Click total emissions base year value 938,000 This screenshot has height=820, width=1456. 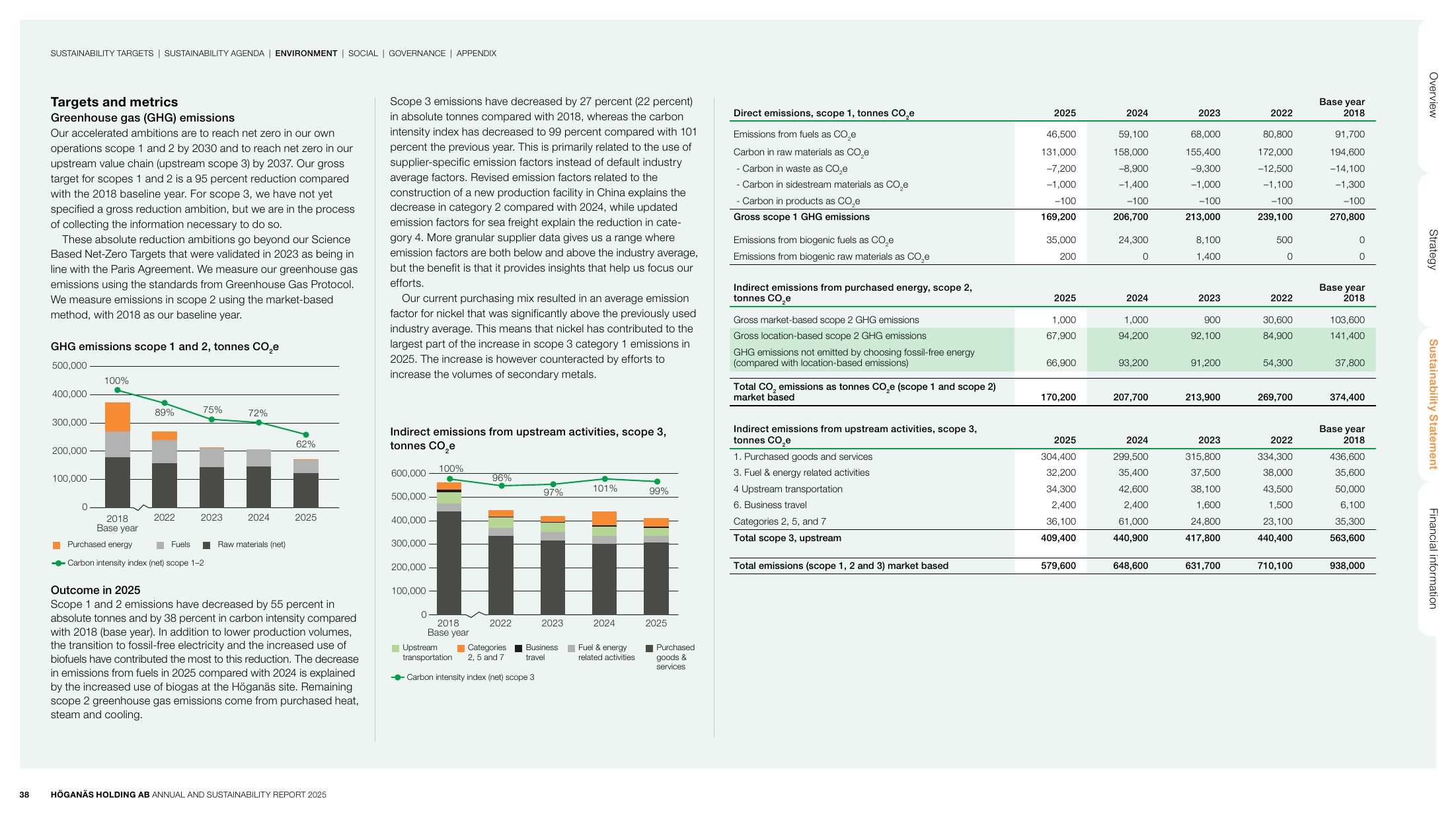(x=1347, y=566)
